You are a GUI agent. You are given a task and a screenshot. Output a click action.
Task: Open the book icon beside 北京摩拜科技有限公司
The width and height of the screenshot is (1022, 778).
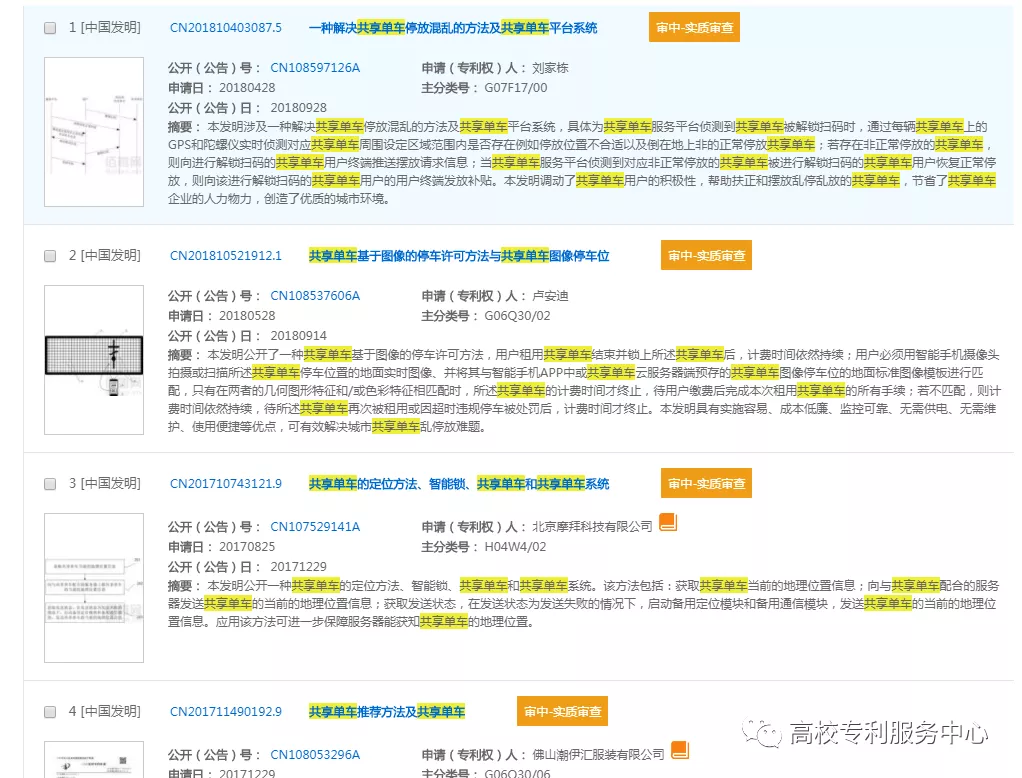coord(669,521)
